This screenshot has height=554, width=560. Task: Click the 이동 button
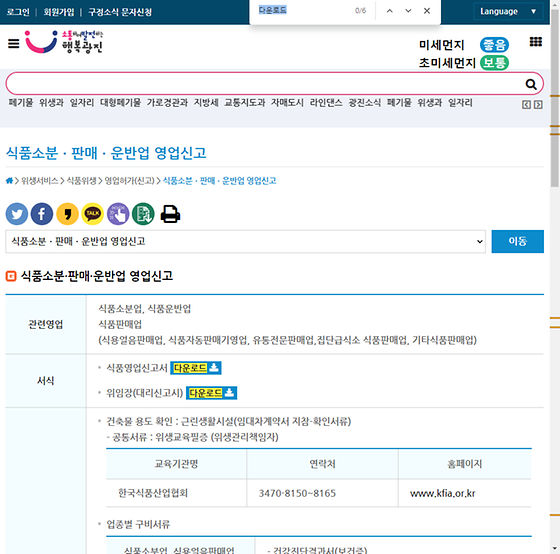(518, 241)
